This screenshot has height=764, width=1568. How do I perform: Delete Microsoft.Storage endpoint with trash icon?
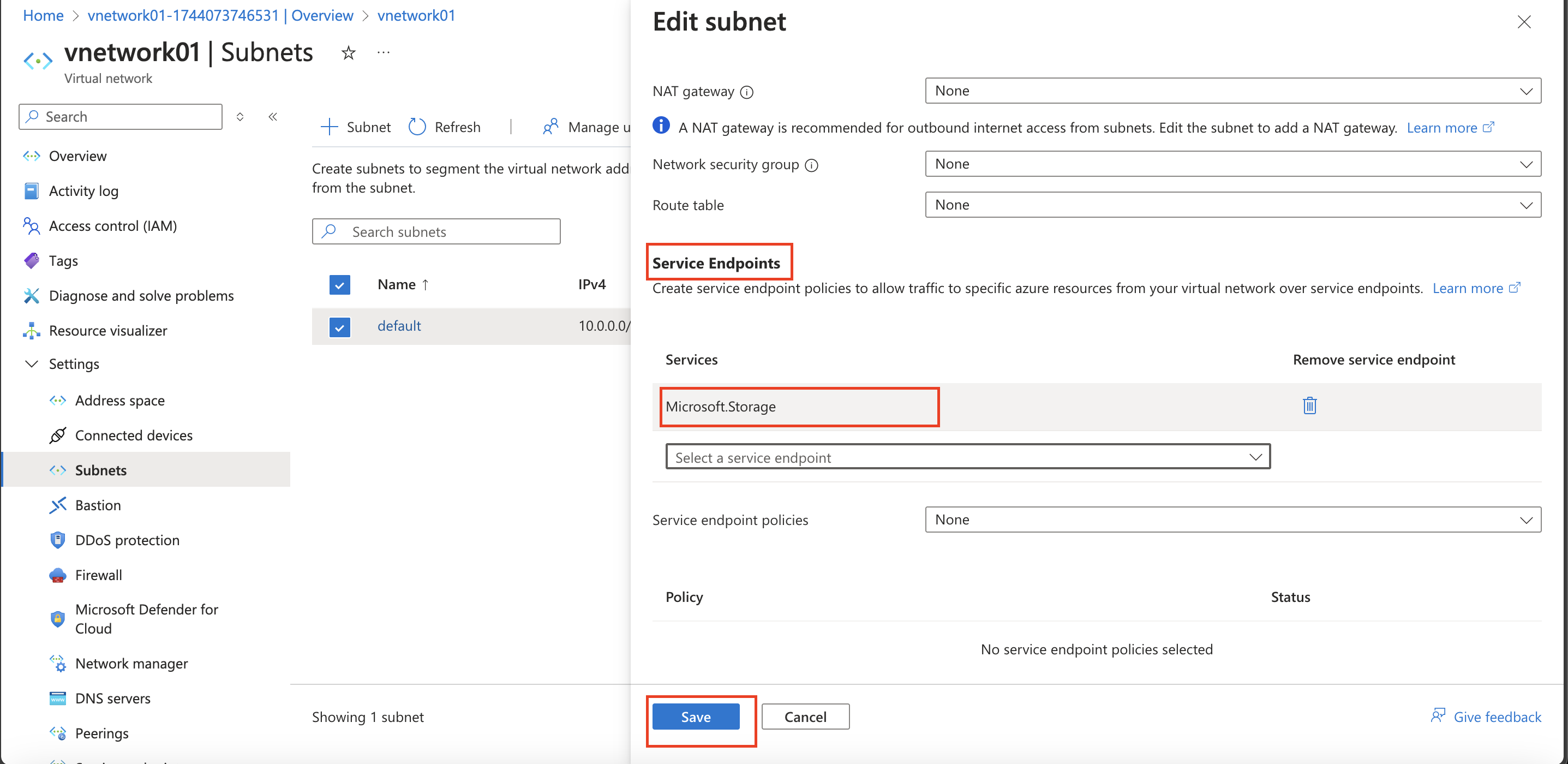pyautogui.click(x=1309, y=406)
